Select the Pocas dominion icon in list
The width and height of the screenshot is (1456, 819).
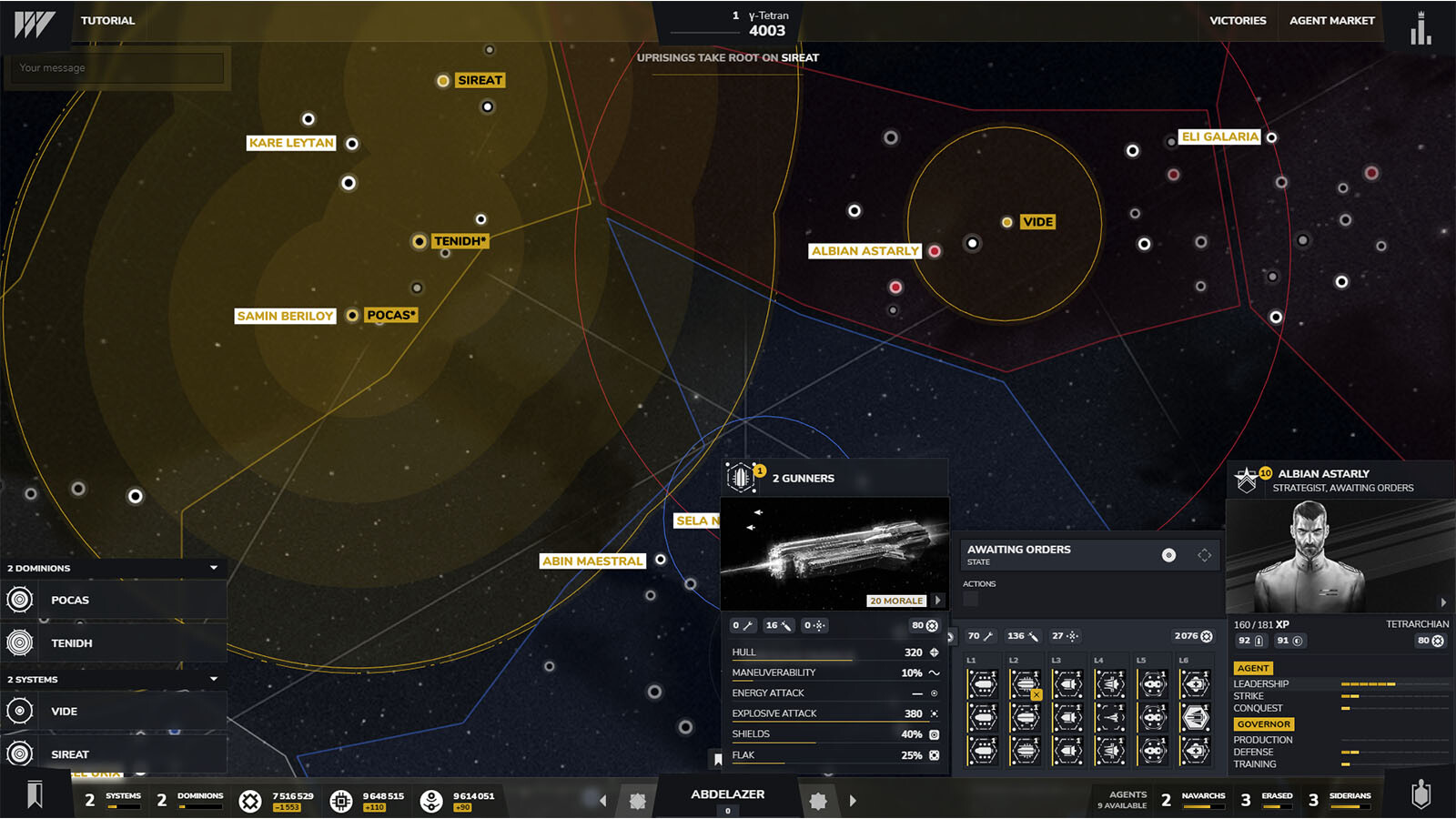pos(20,600)
